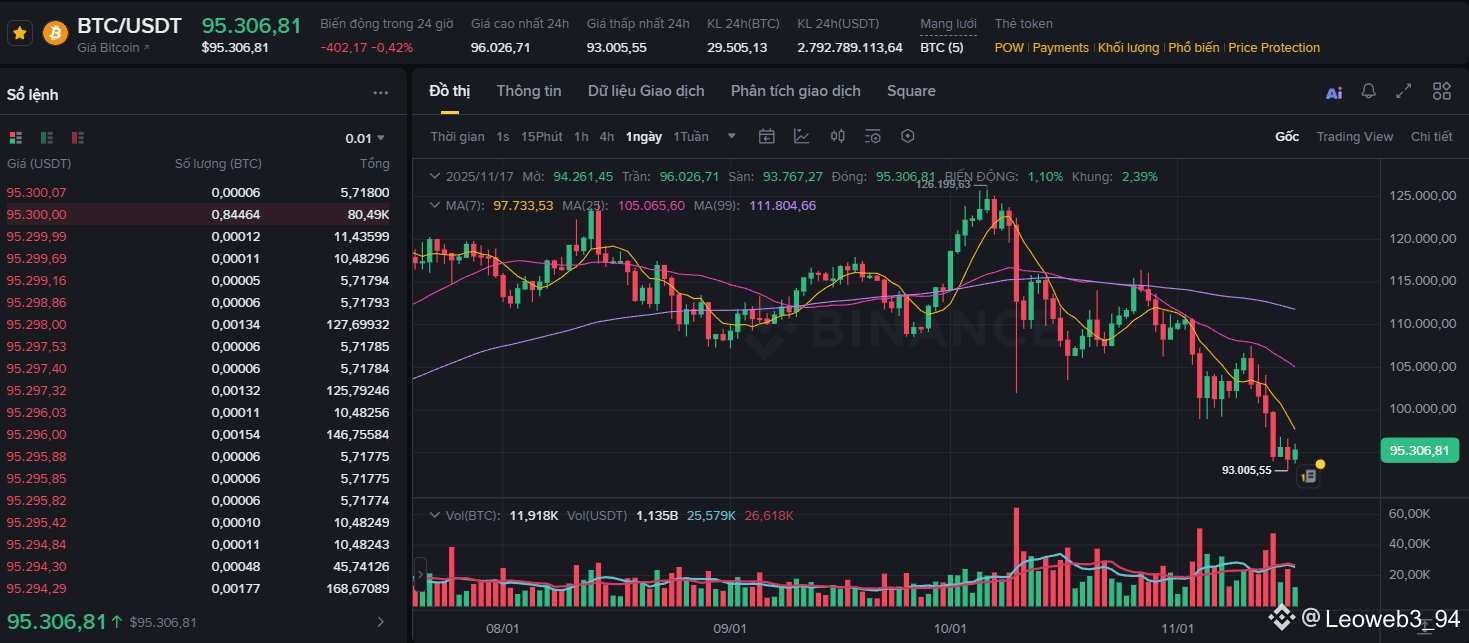This screenshot has width=1469, height=643.
Task: Open the chart display options icon
Action: (873, 136)
